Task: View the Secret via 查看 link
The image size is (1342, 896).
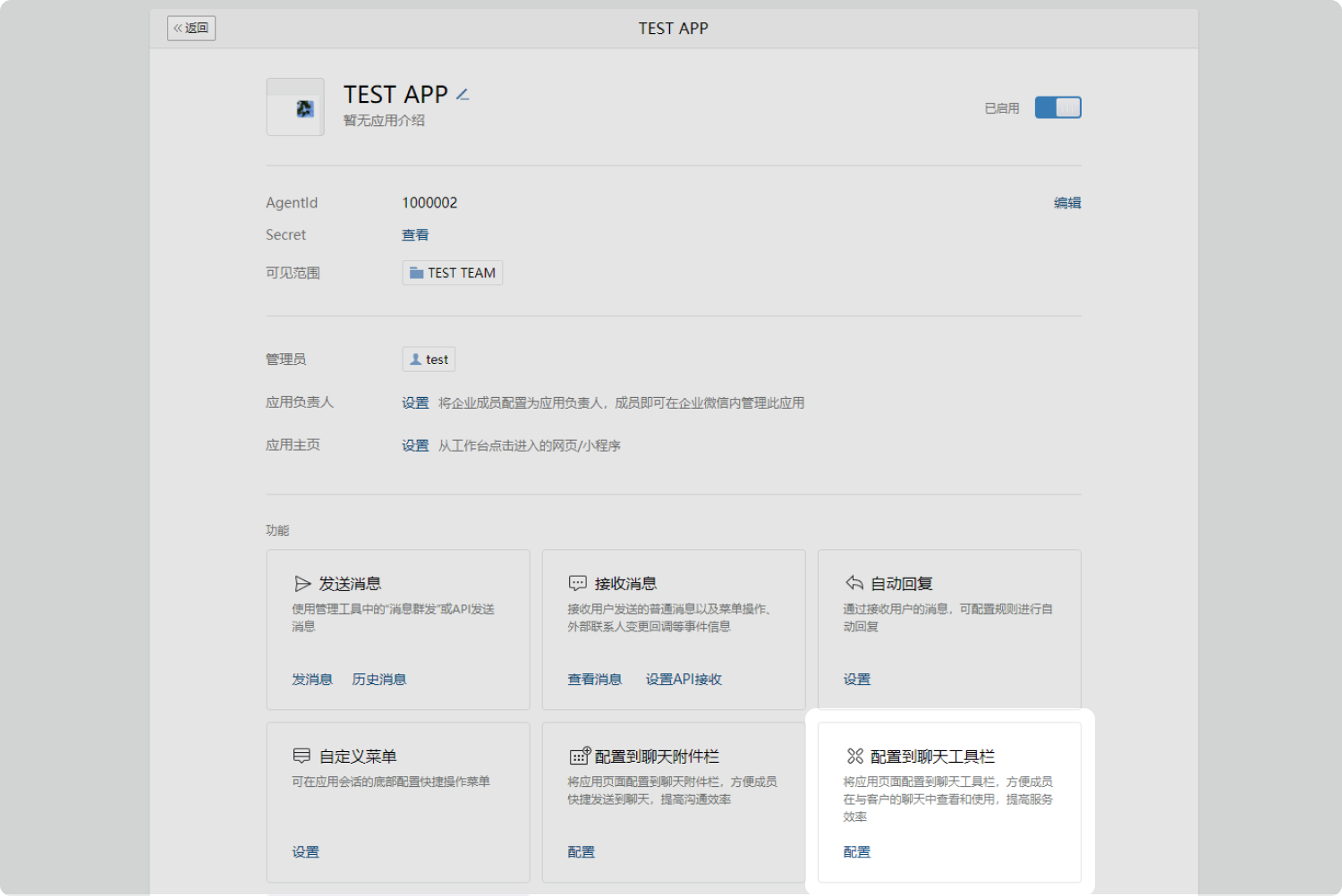Action: 415,235
